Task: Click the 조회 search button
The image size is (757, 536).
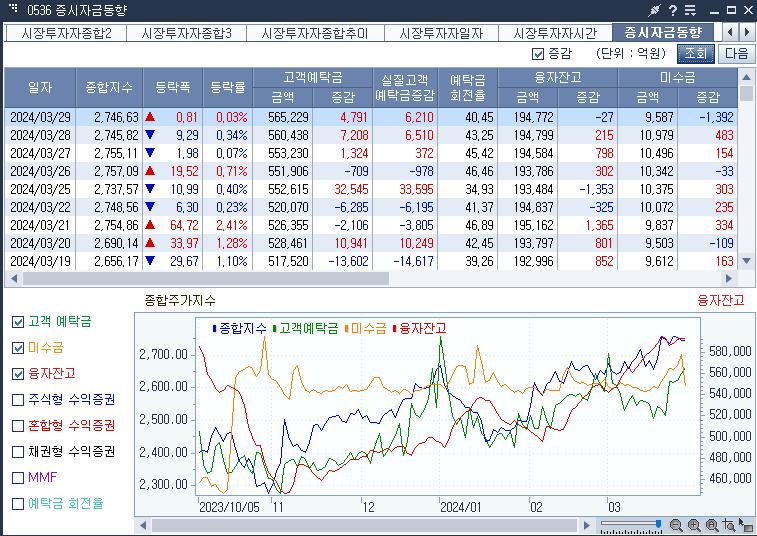Action: tap(696, 53)
